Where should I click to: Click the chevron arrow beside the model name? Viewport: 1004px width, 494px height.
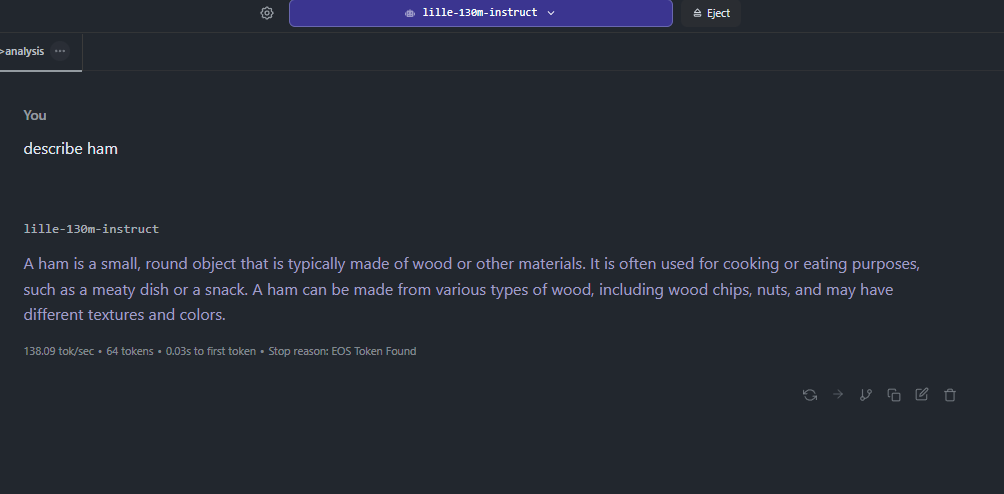[x=551, y=13]
